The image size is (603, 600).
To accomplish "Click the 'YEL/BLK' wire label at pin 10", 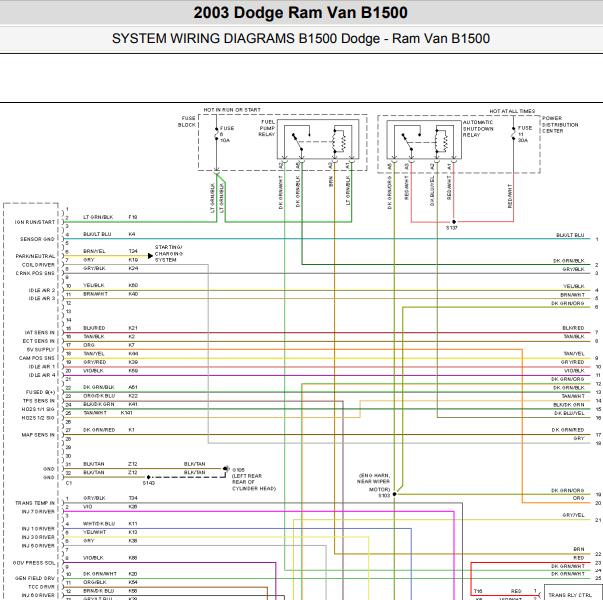I will (x=93, y=285).
